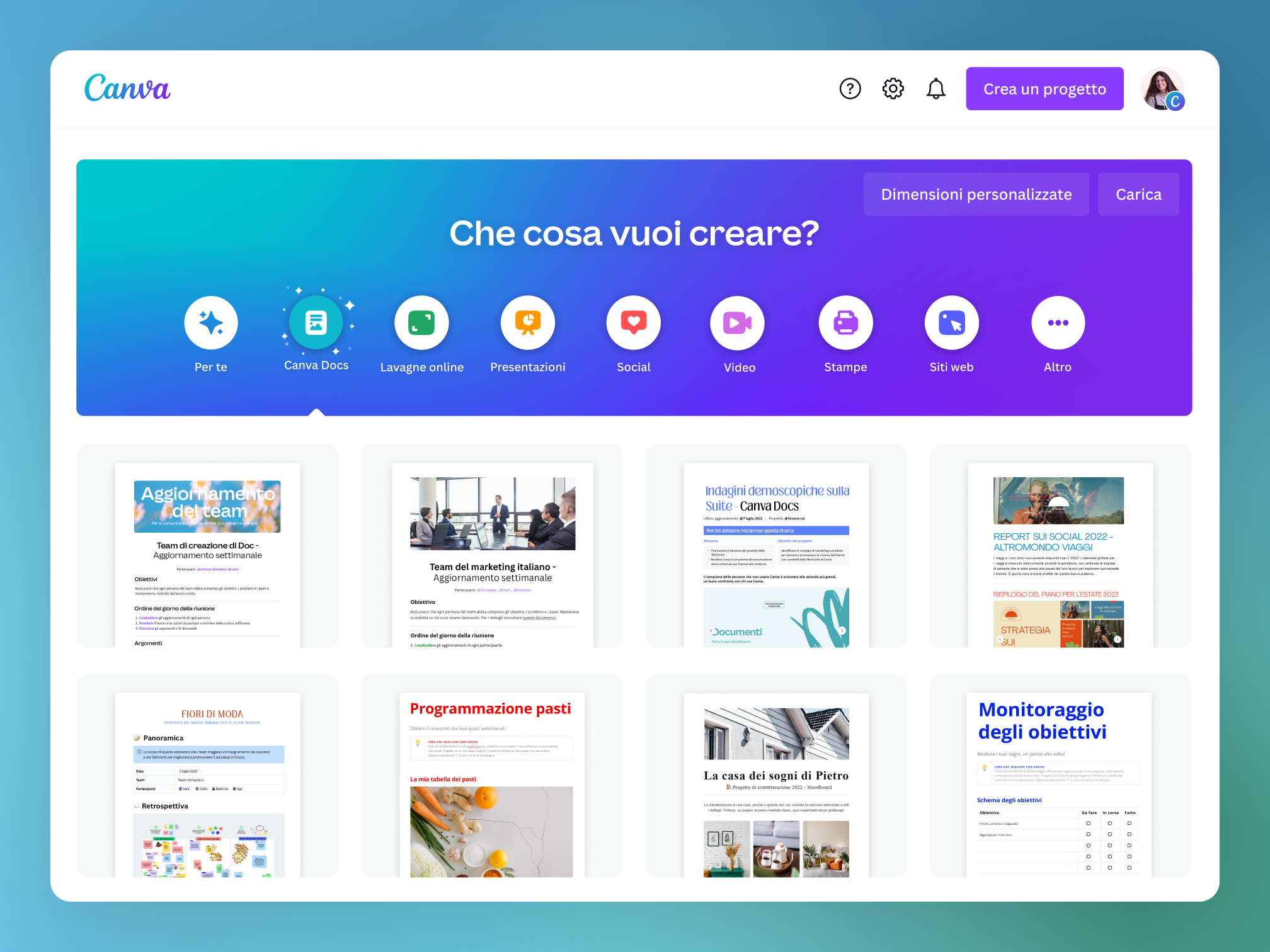Expand the Altro three-dots menu
Viewport: 1270px width, 952px height.
[x=1058, y=323]
